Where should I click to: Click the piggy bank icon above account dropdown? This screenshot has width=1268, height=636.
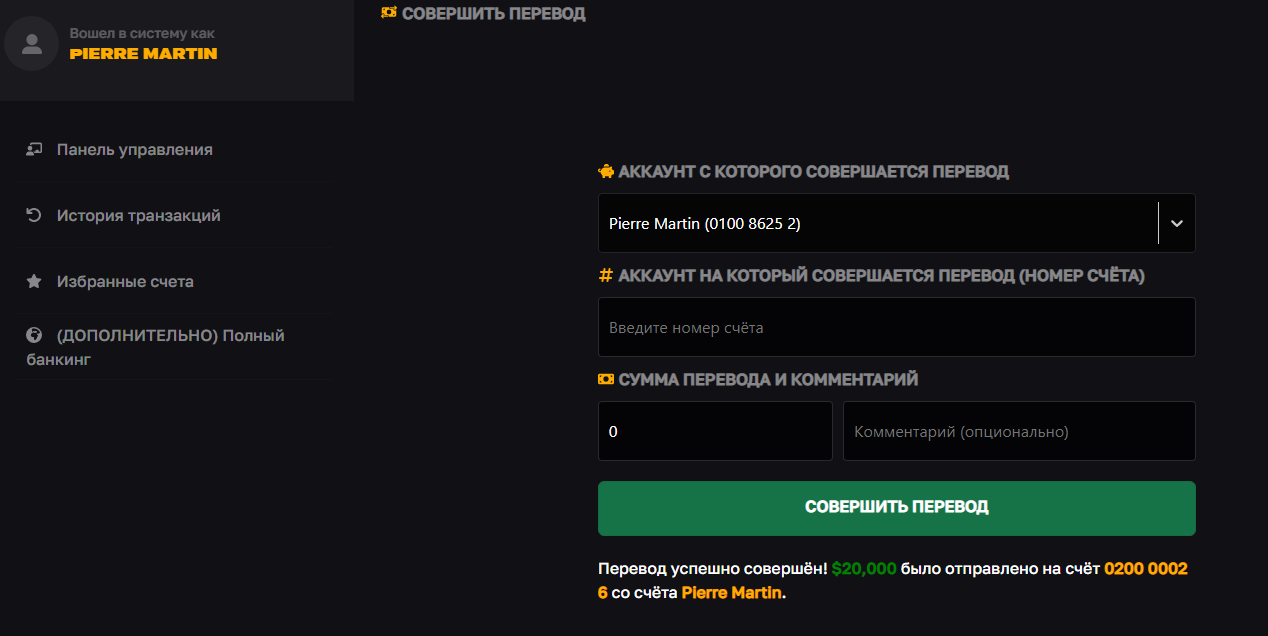pos(606,171)
